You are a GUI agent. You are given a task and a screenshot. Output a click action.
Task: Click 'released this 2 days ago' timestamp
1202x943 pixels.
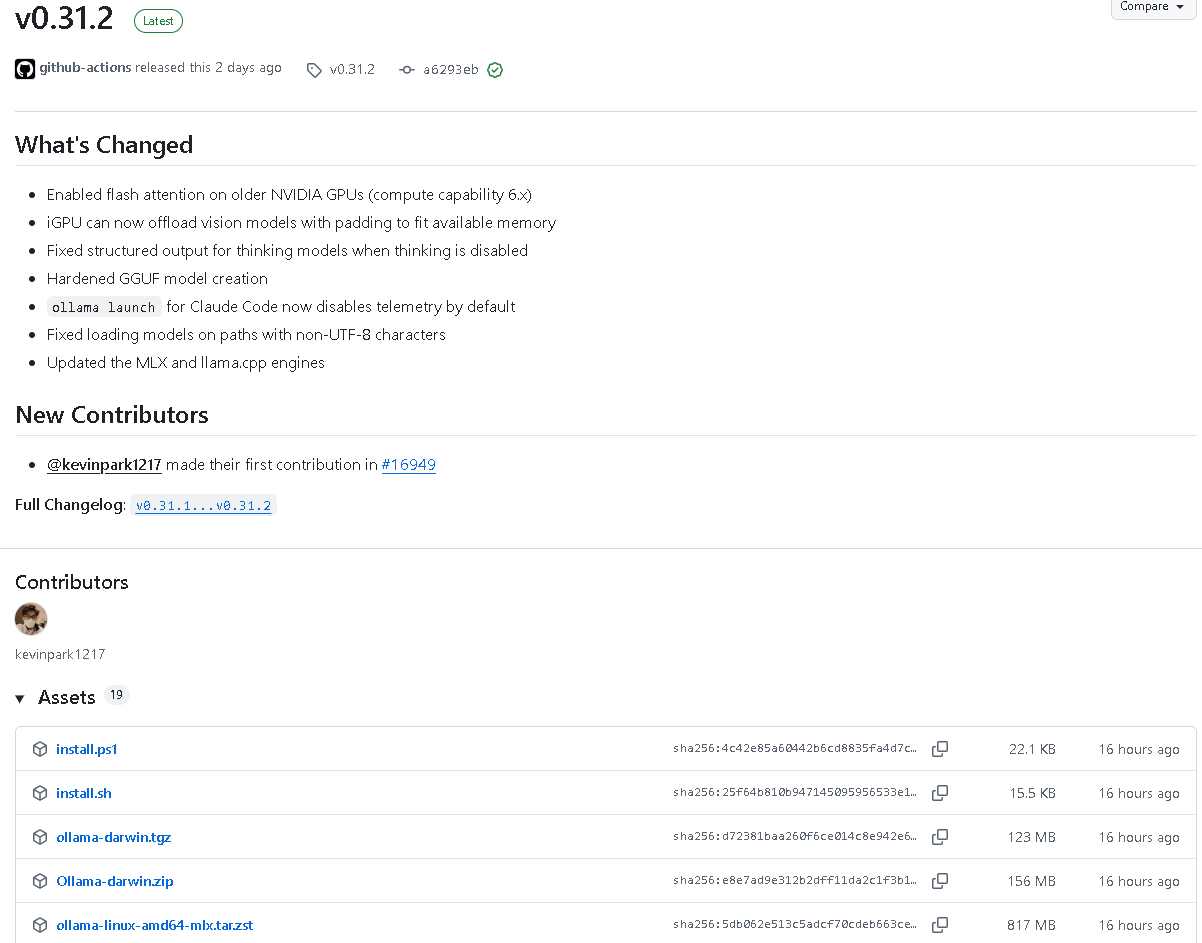tap(209, 68)
